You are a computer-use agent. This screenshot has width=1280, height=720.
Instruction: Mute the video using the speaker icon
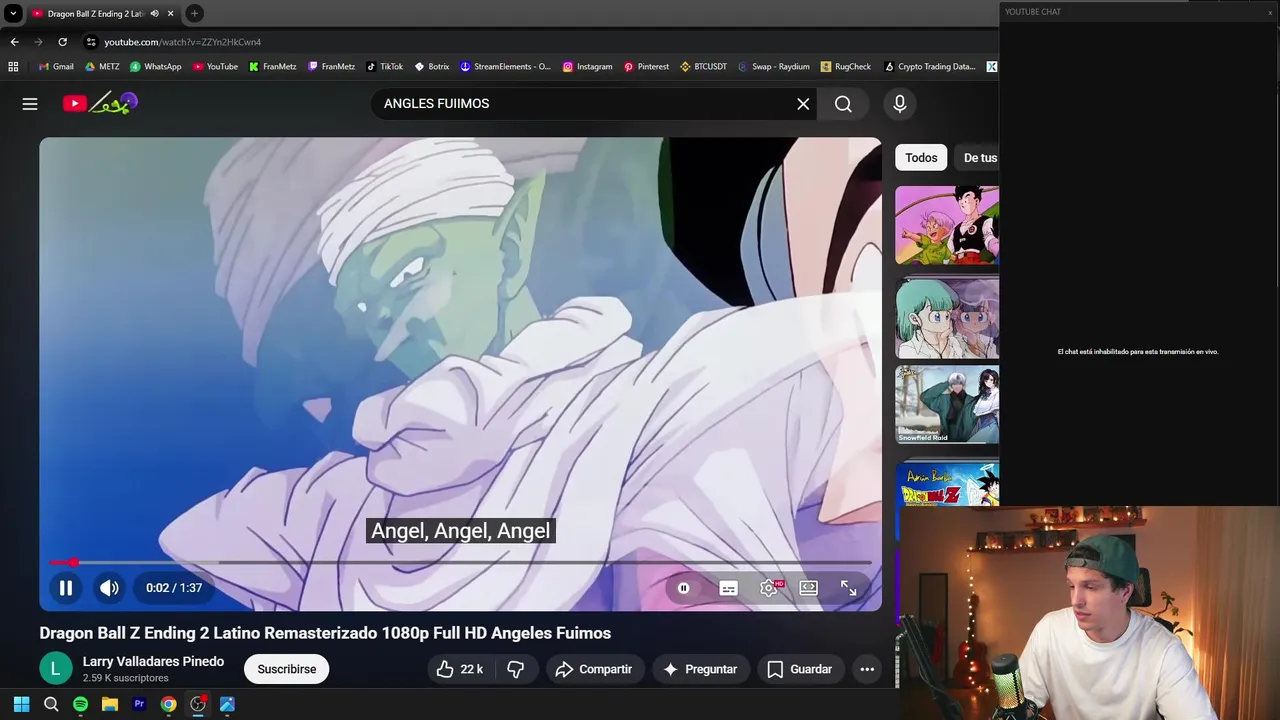point(109,588)
